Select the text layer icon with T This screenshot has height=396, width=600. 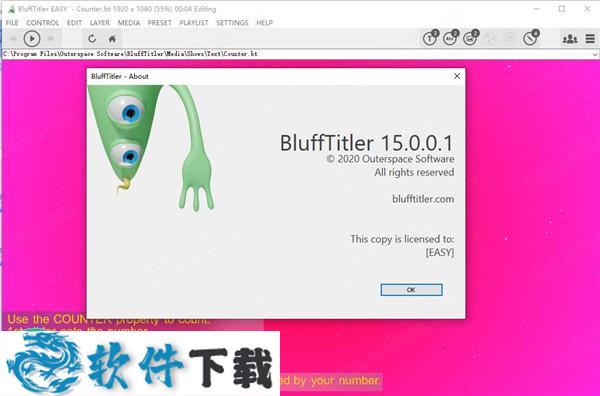point(430,38)
